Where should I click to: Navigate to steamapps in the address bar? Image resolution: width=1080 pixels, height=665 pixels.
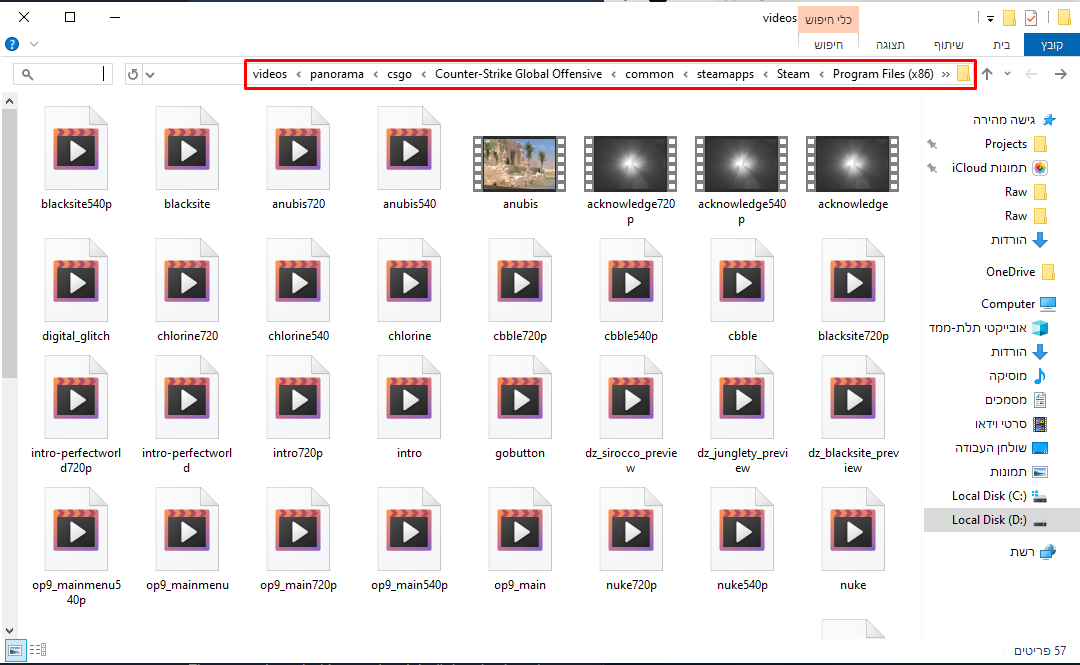725,74
